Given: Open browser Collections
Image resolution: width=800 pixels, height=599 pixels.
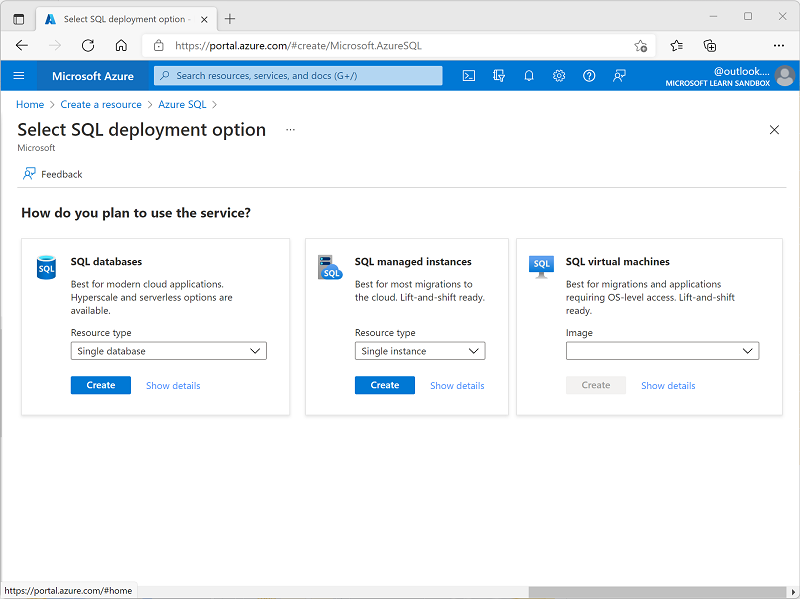Looking at the screenshot, I should pos(710,45).
